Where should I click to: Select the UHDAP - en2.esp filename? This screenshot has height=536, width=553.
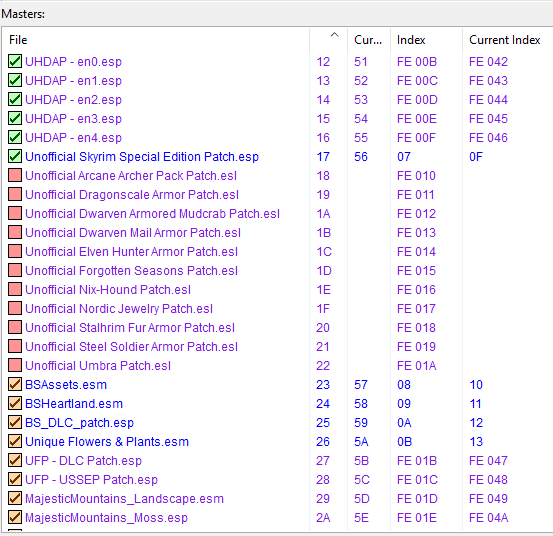73,100
